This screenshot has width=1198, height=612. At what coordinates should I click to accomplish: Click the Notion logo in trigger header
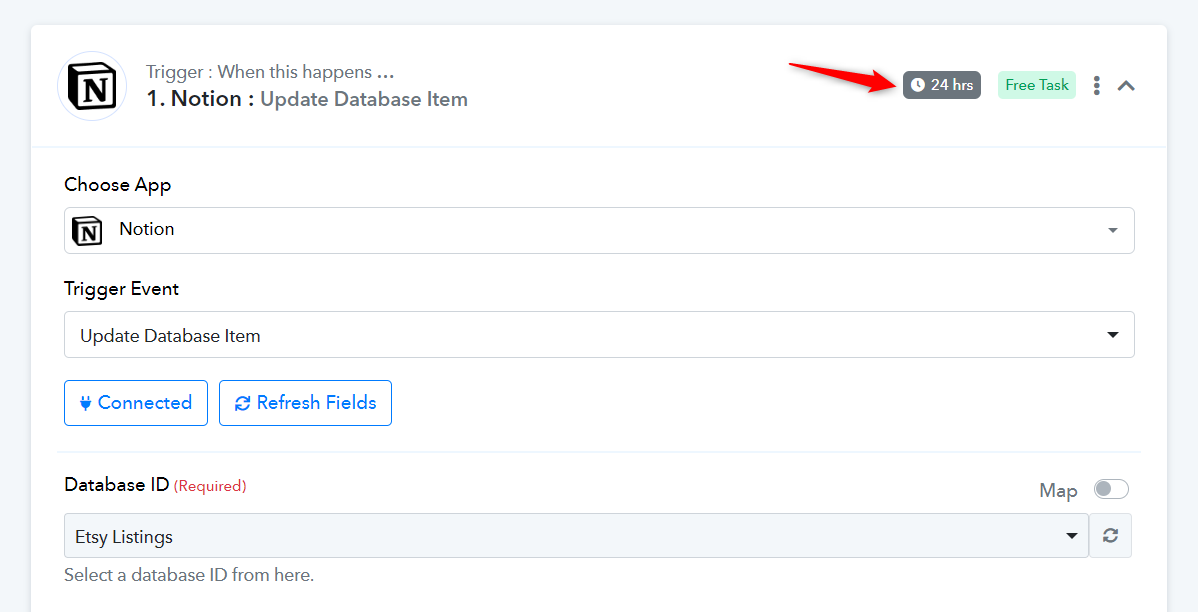(x=92, y=86)
